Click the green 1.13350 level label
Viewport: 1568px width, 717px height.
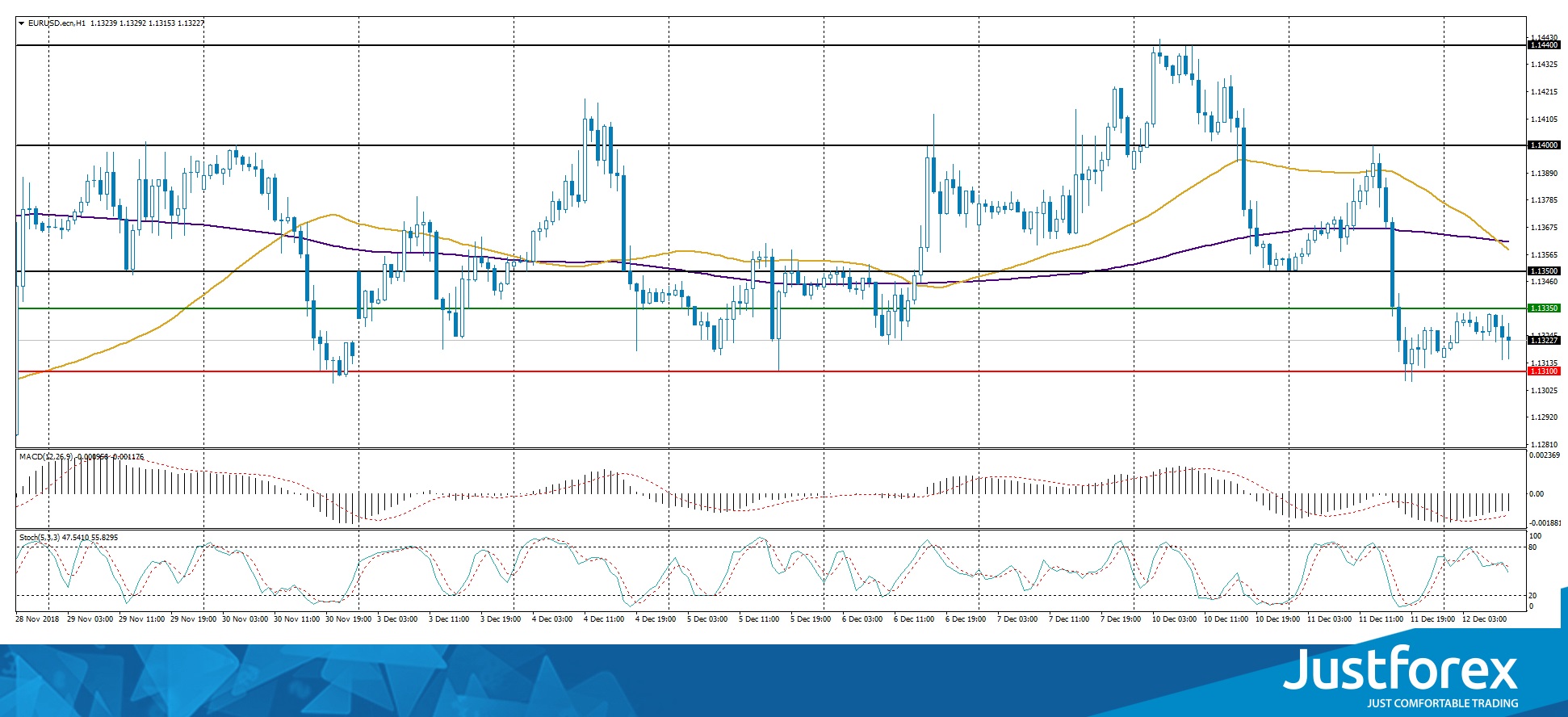coord(1544,308)
